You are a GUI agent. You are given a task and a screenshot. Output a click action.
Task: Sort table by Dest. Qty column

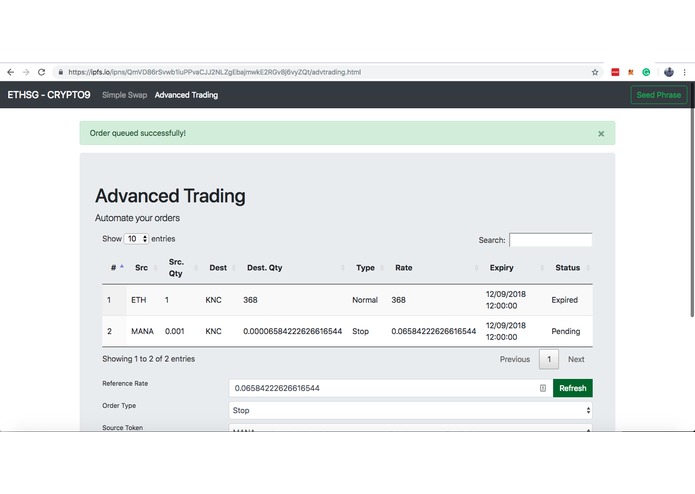tap(293, 268)
